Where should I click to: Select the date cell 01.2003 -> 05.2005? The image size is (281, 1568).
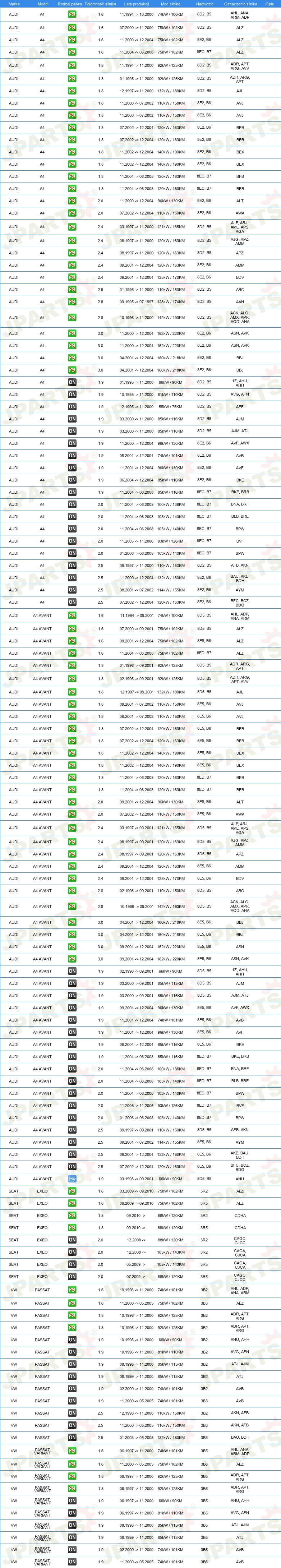(136, 1437)
